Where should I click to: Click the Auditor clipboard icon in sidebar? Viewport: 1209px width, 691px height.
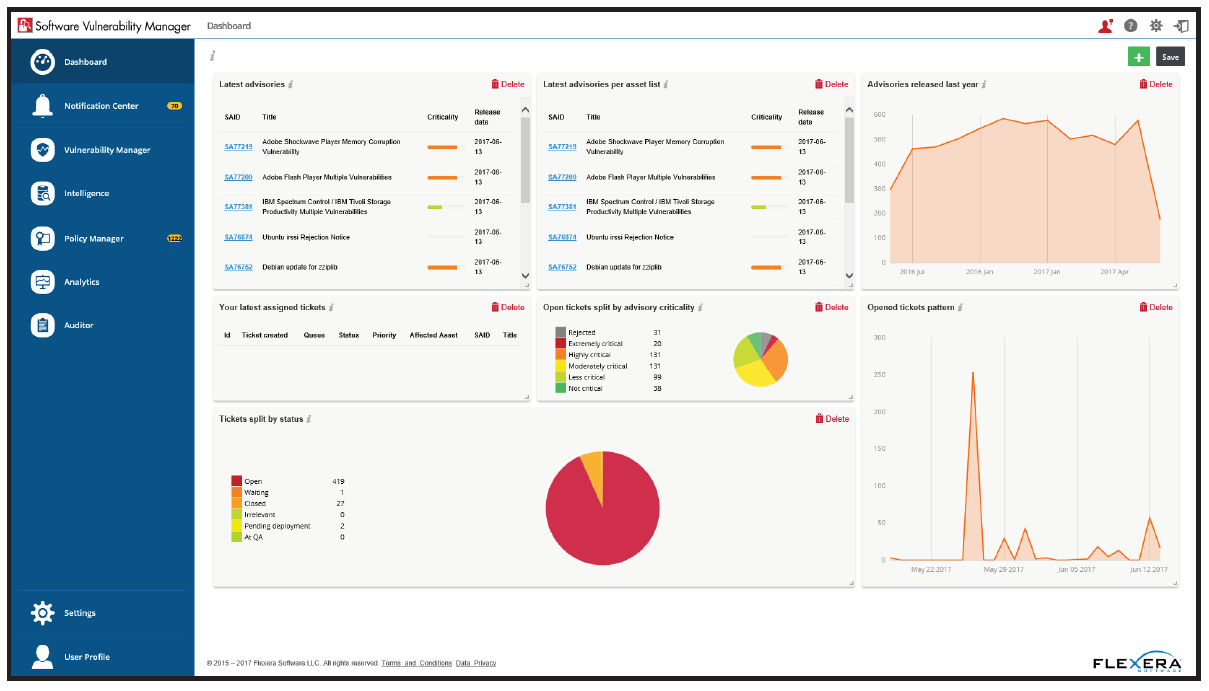point(42,325)
